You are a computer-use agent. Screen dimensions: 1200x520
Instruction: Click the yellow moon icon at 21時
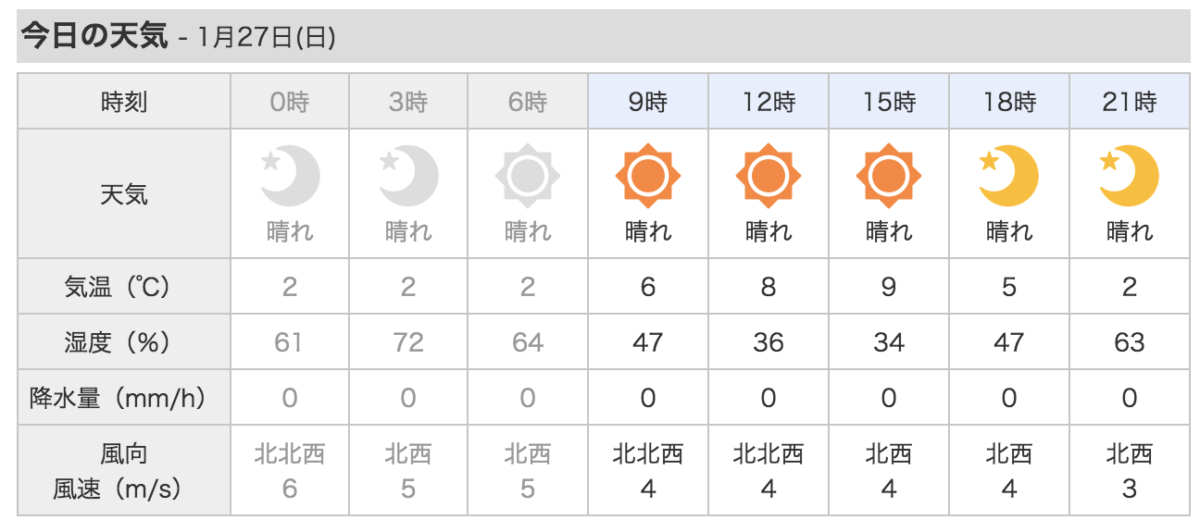(x=1128, y=177)
